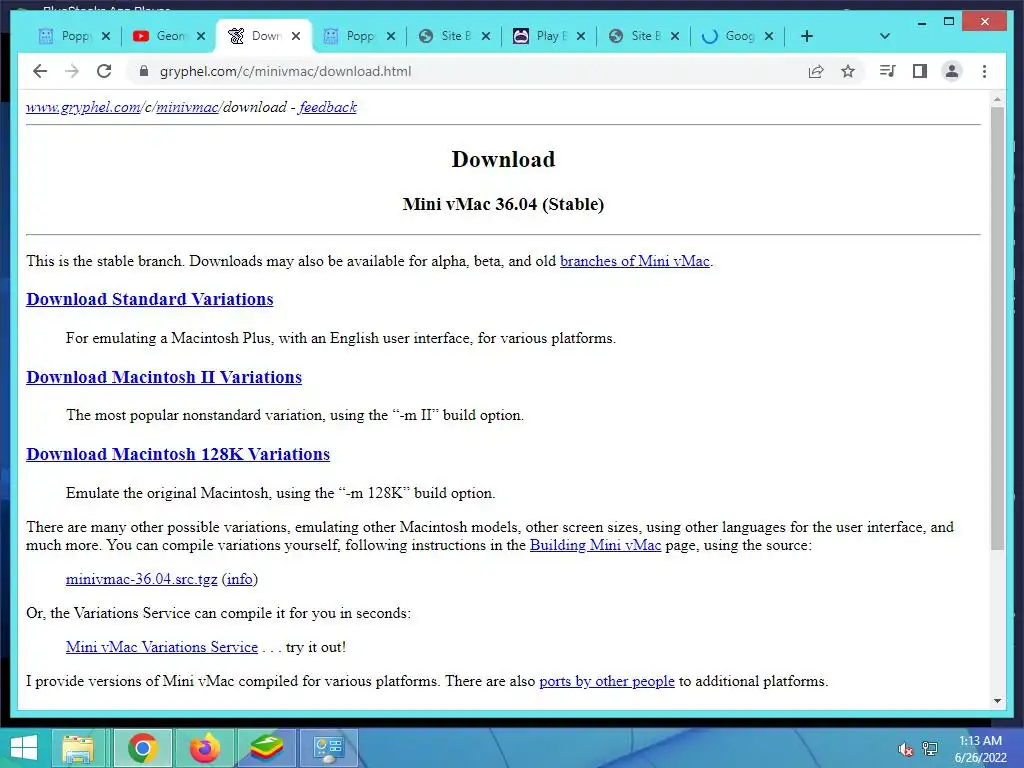Close the Play E tab

[x=581, y=36]
